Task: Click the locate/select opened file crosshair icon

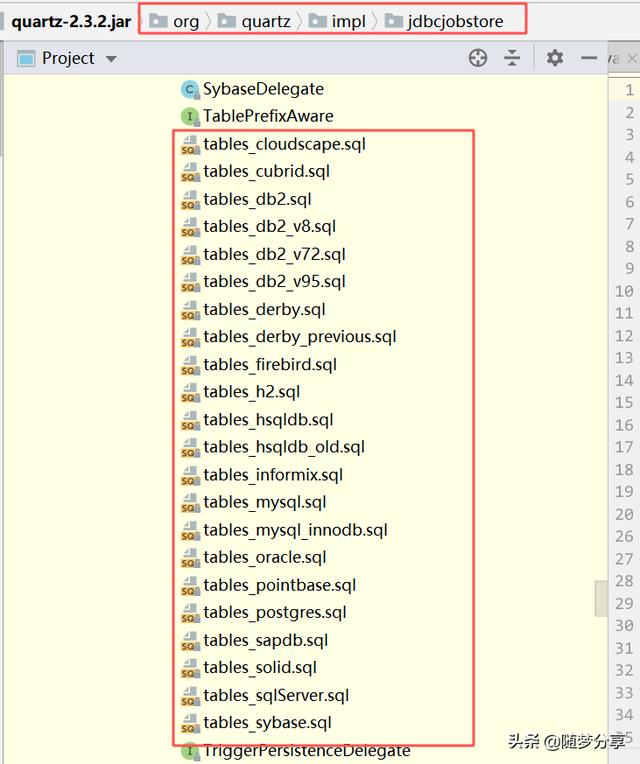Action: [x=478, y=58]
